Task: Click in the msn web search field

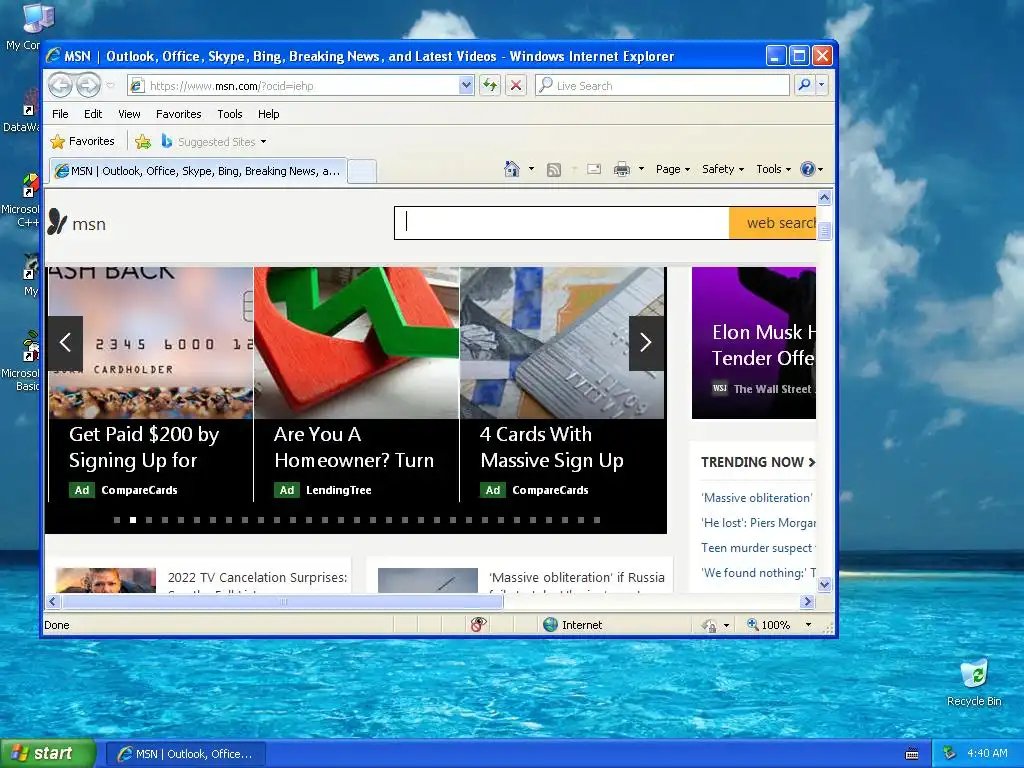Action: pyautogui.click(x=562, y=223)
